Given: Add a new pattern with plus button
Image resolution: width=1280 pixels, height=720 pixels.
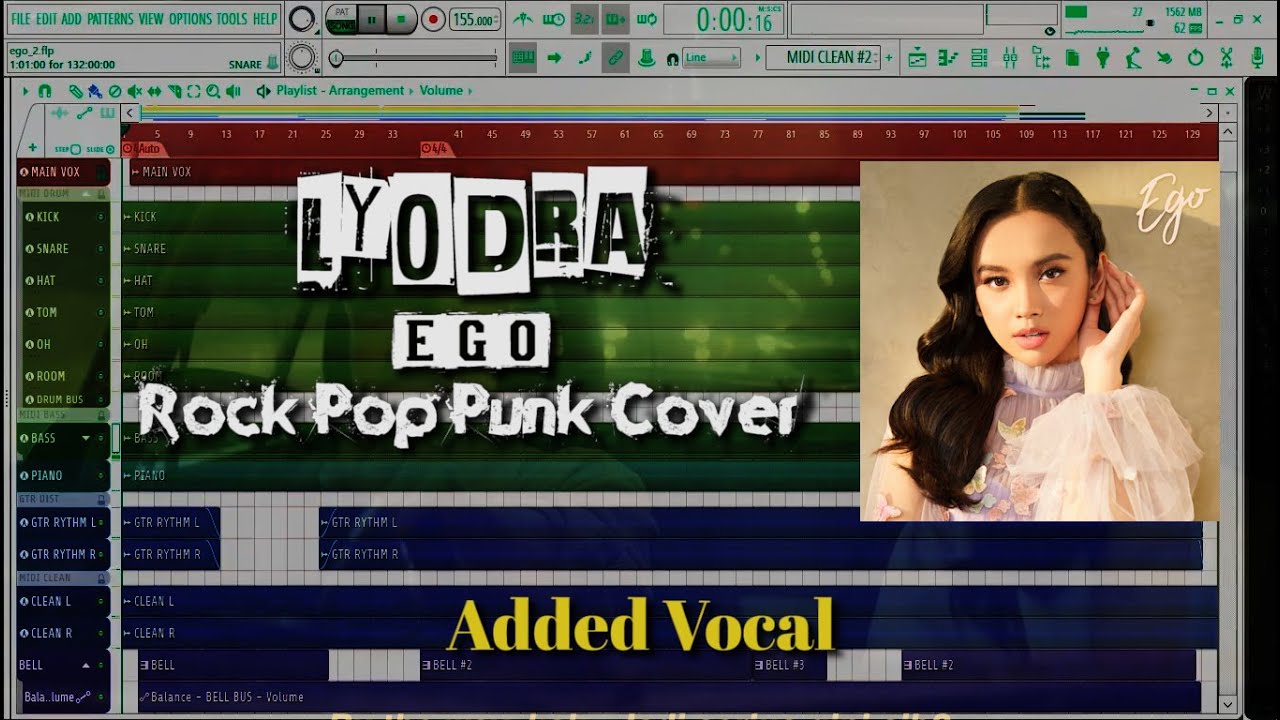Looking at the screenshot, I should click(889, 57).
